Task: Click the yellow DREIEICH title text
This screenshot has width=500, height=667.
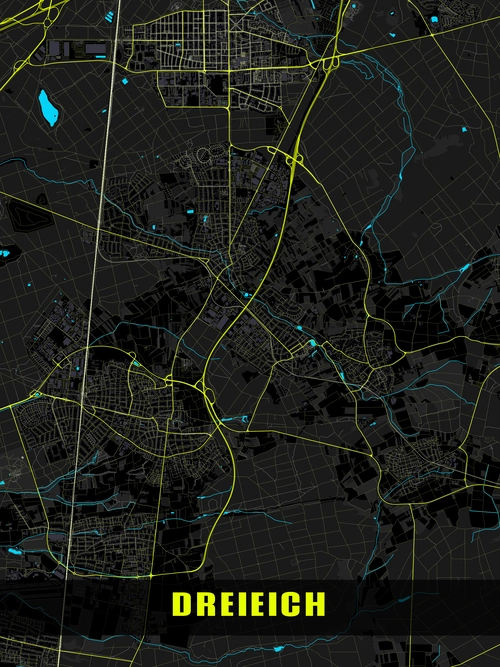Action: [249, 604]
